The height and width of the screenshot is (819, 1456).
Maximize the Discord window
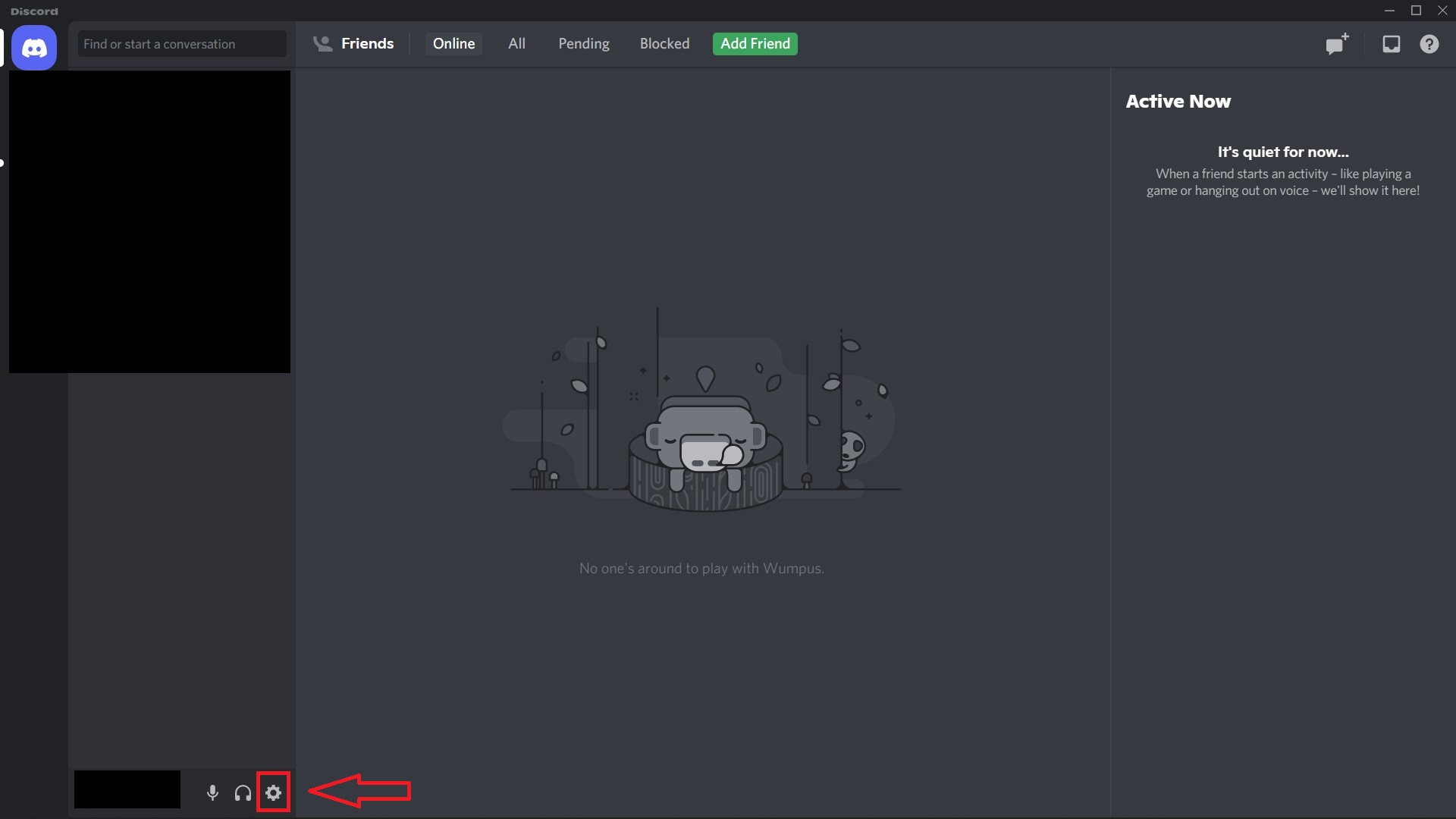1416,10
